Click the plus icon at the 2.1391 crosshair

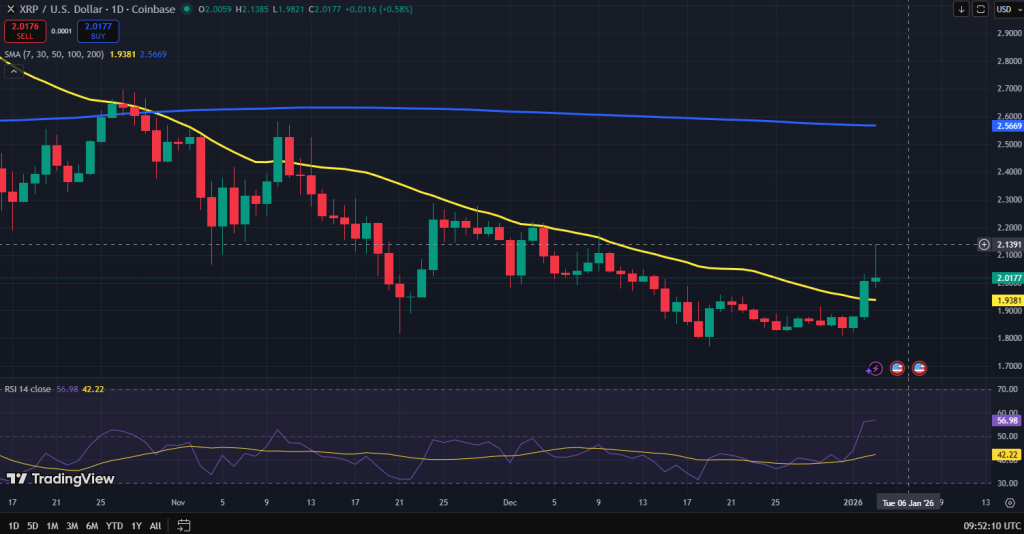click(984, 245)
